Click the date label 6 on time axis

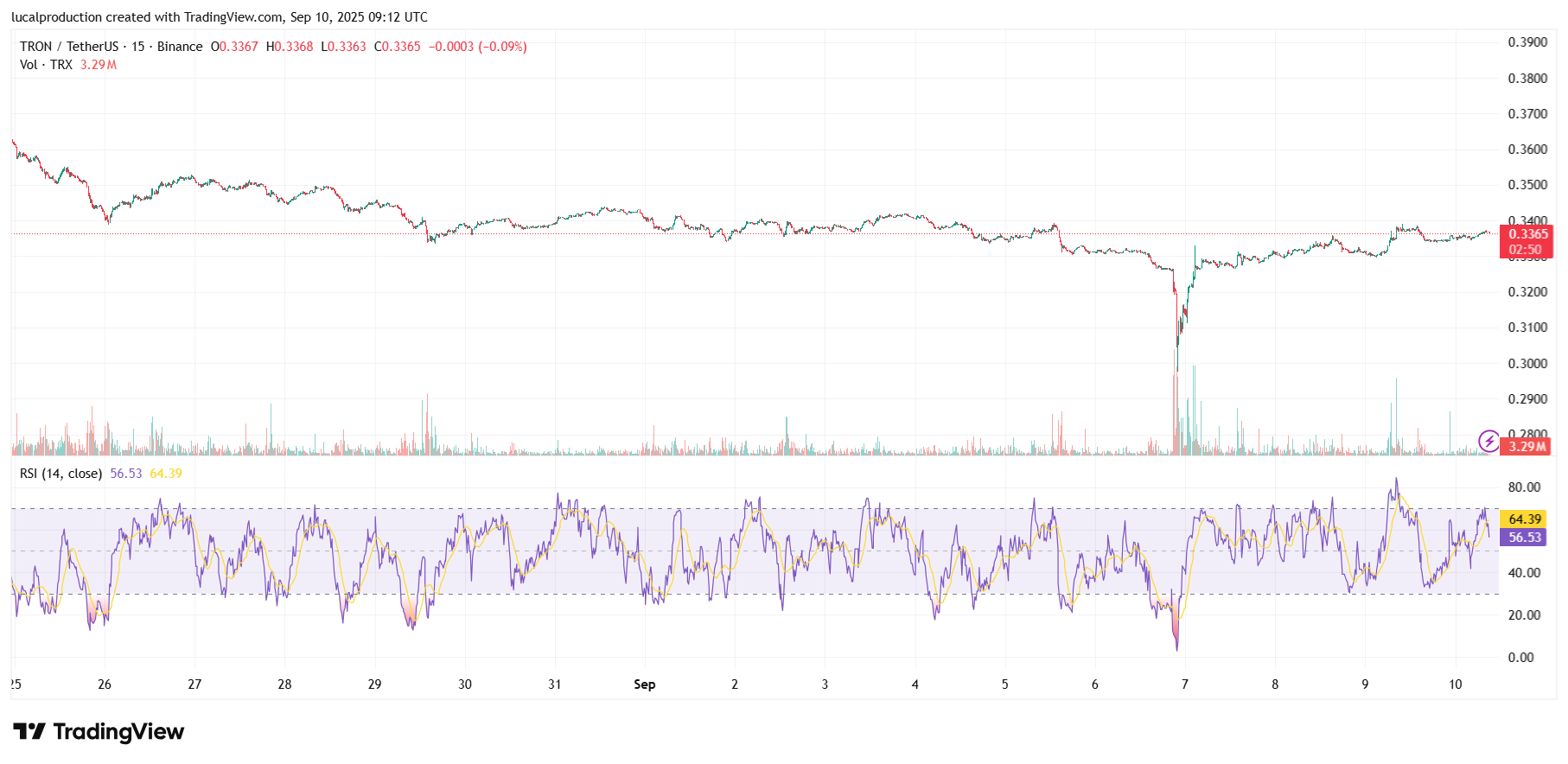point(1095,684)
